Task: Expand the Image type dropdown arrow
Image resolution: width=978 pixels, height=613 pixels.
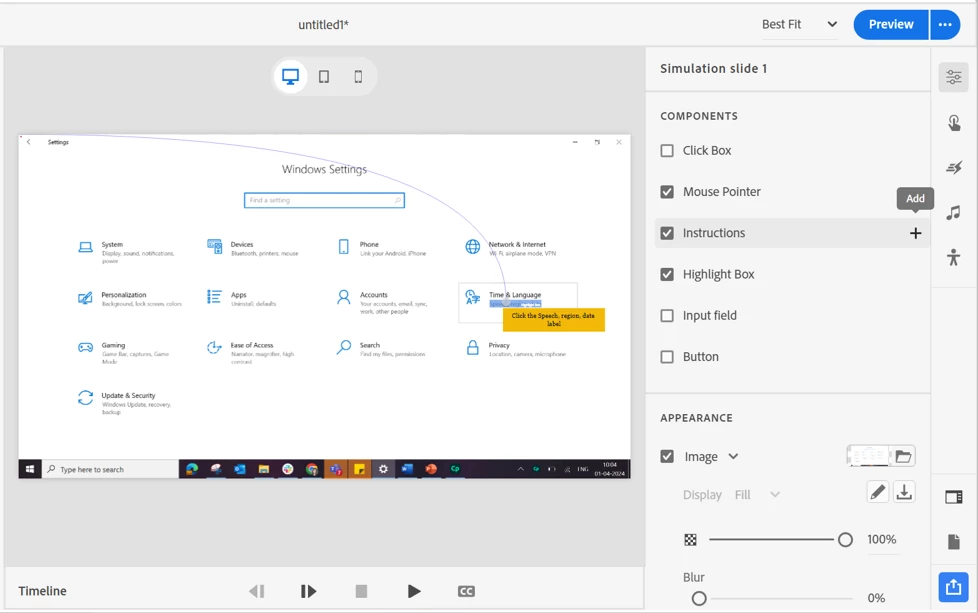Action: click(x=734, y=456)
